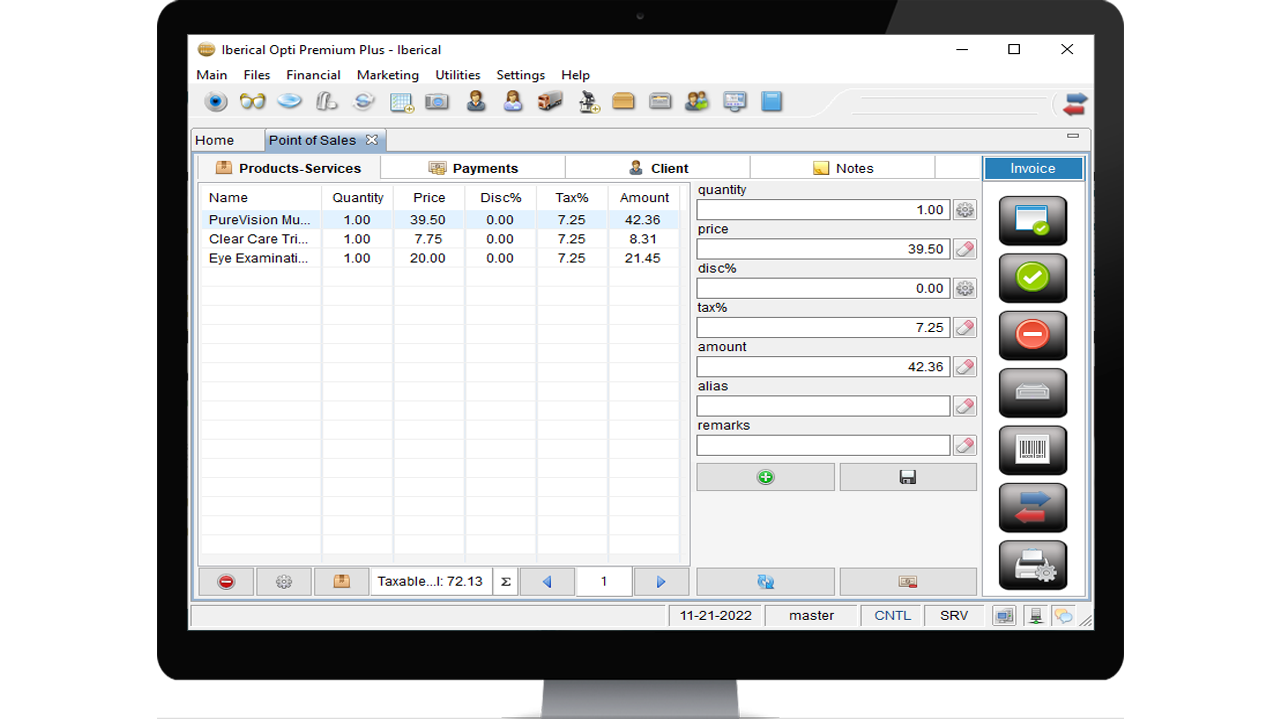Click the save floppy disk button

[x=908, y=477]
